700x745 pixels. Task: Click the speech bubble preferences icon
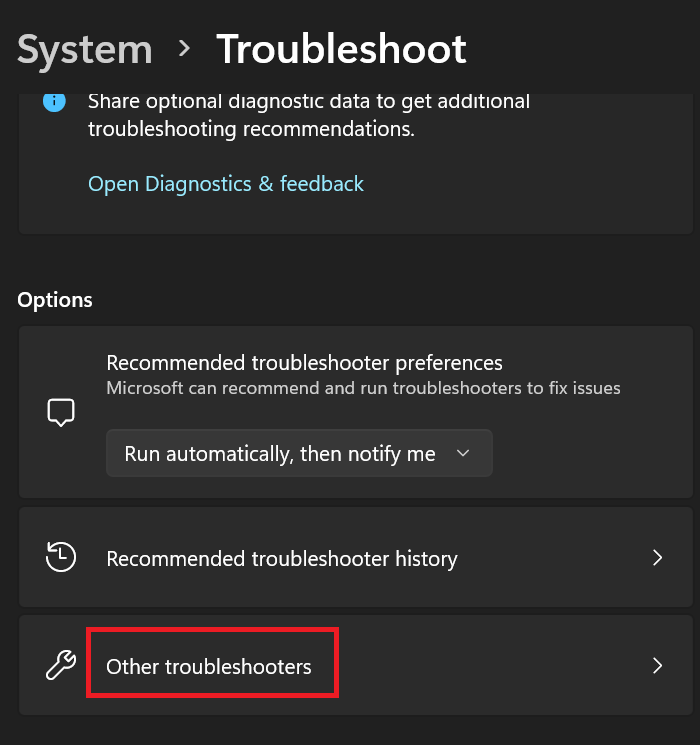click(61, 412)
